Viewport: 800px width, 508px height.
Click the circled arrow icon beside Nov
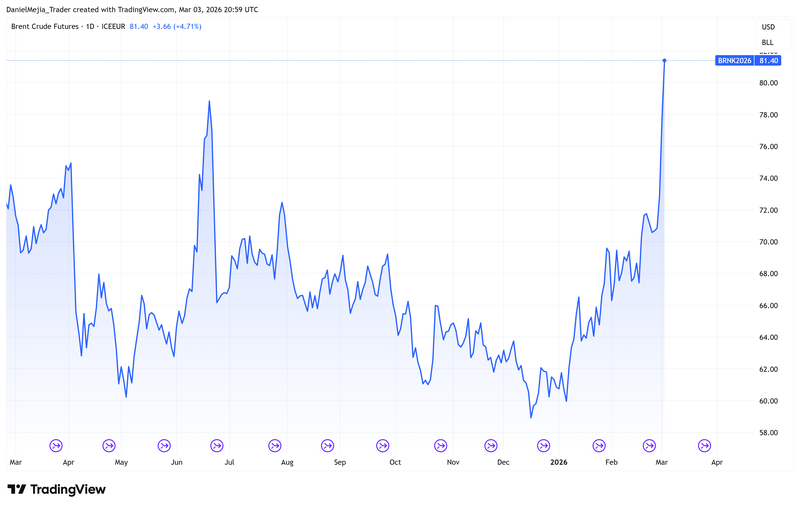(436, 446)
